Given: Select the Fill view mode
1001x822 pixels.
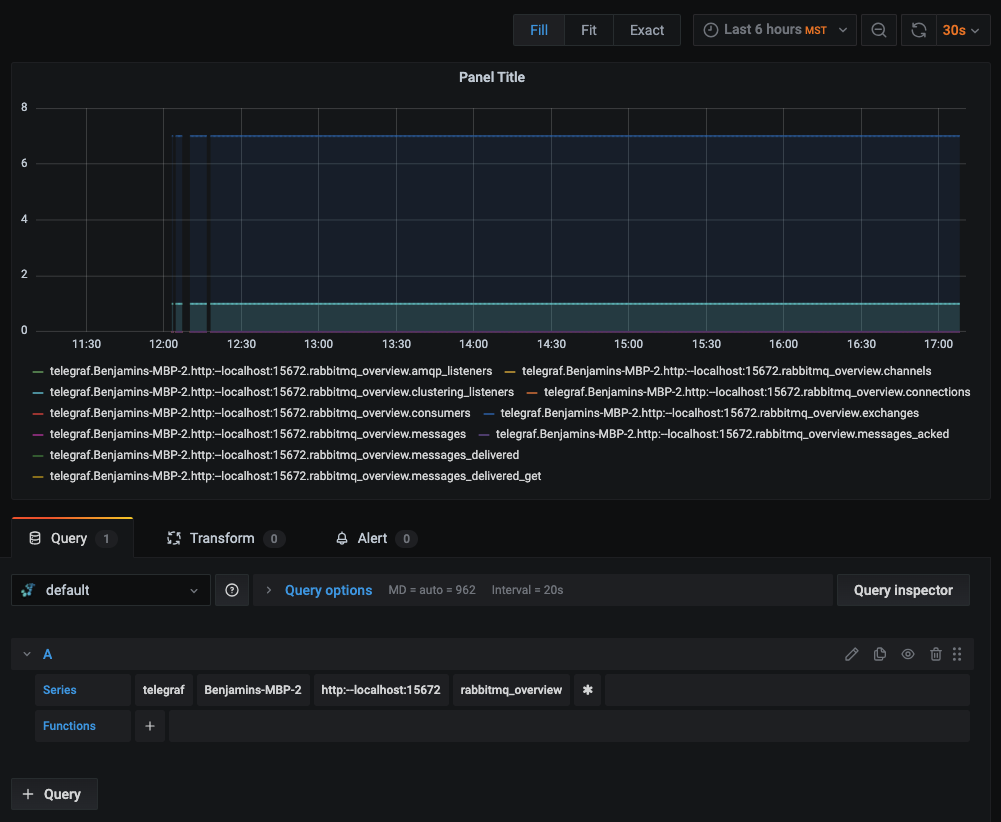Looking at the screenshot, I should pos(539,30).
